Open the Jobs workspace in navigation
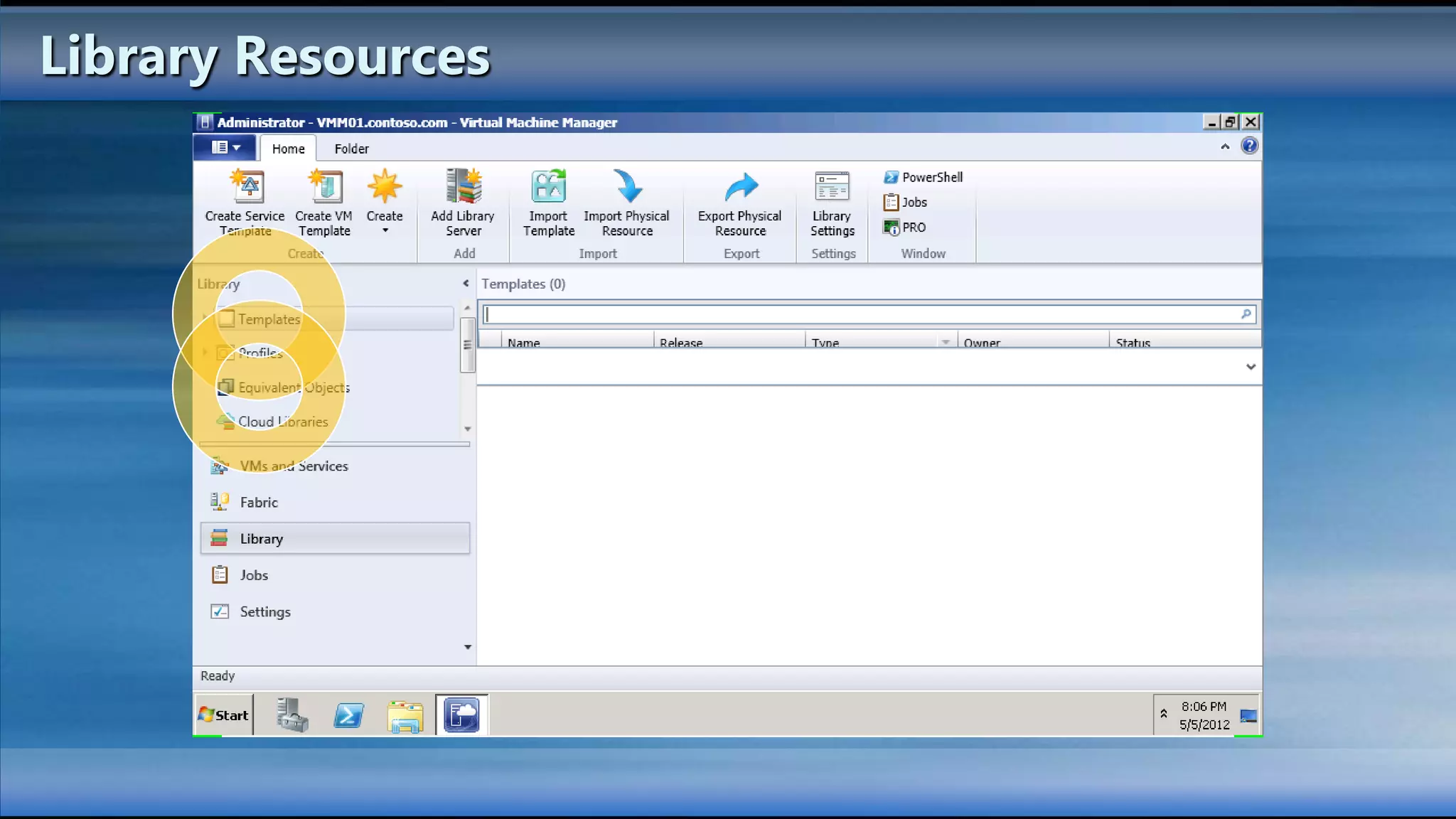This screenshot has height=819, width=1456. [336, 574]
